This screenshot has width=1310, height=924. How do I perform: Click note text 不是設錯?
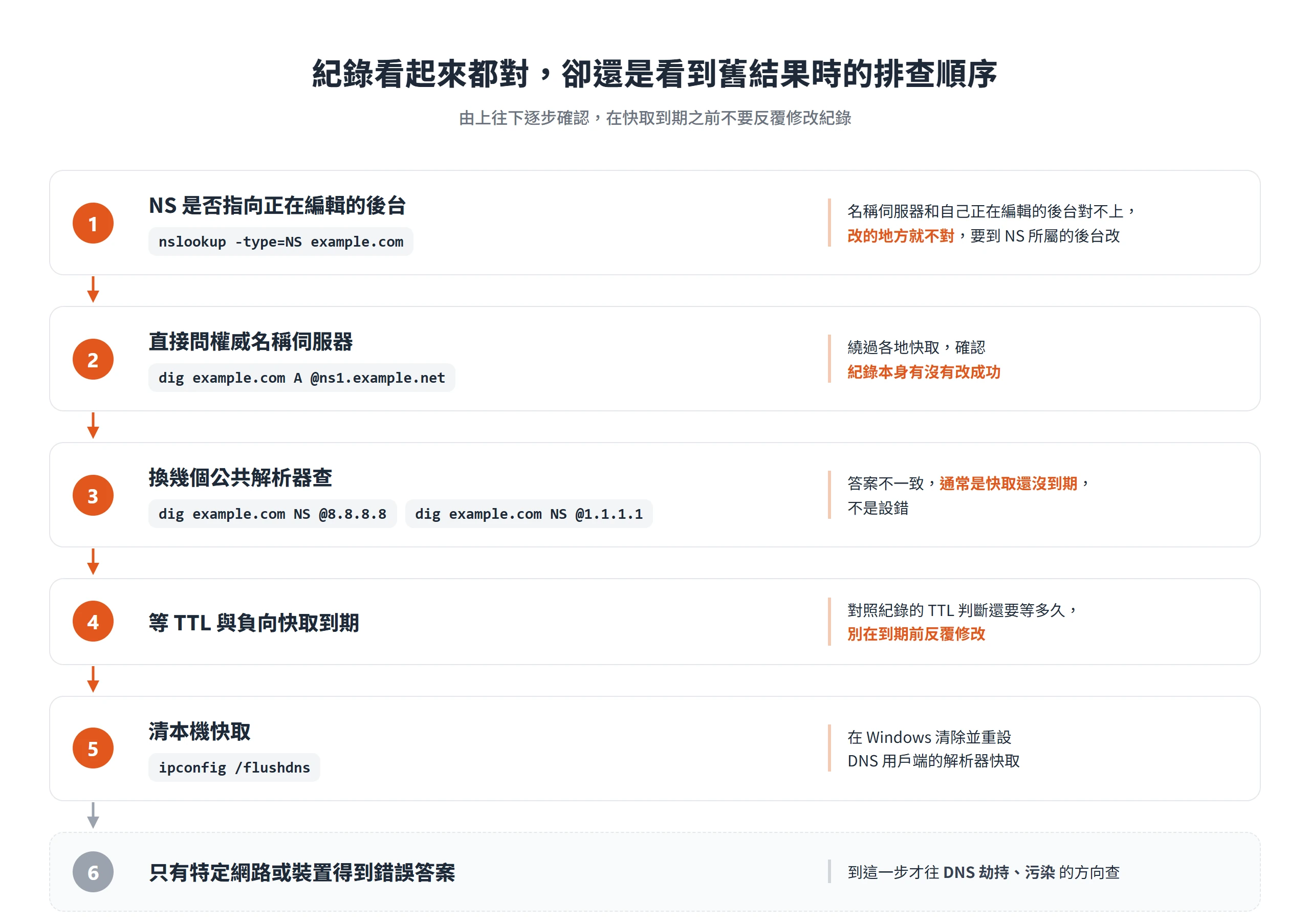click(x=878, y=508)
